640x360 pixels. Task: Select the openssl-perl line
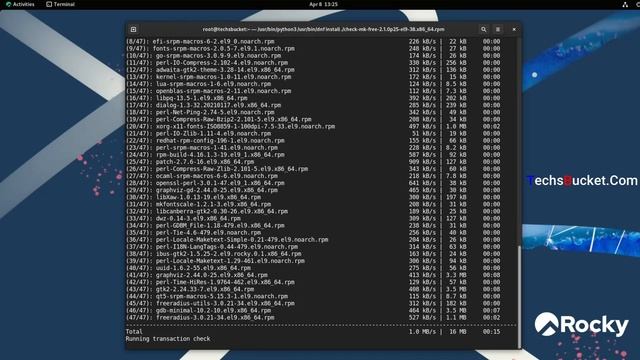(x=313, y=183)
